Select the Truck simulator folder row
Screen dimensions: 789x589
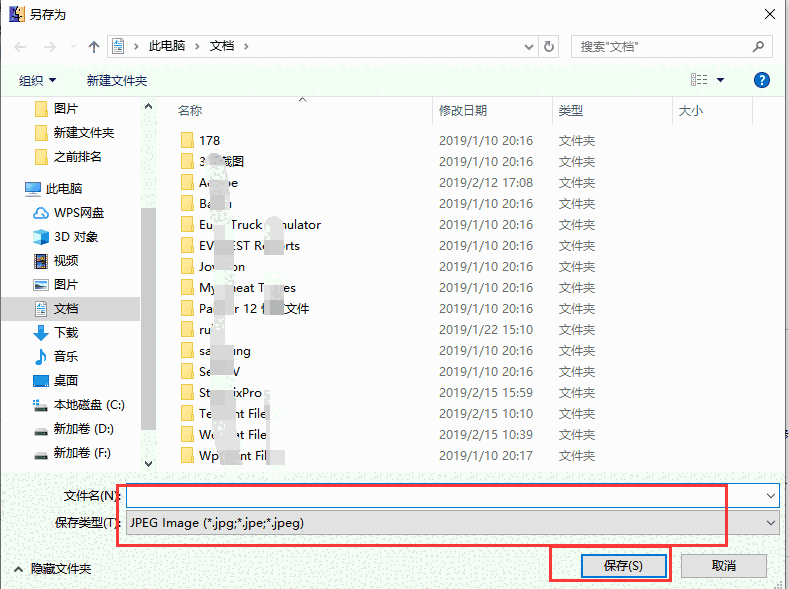(x=387, y=225)
